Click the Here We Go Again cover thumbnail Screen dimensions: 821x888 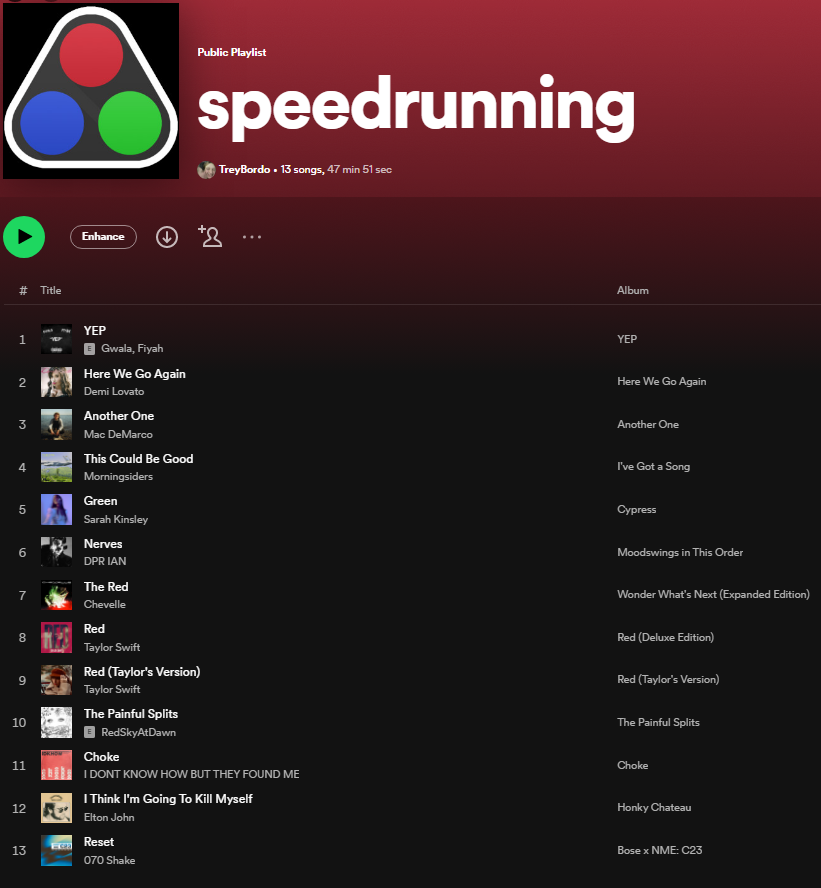click(x=57, y=382)
